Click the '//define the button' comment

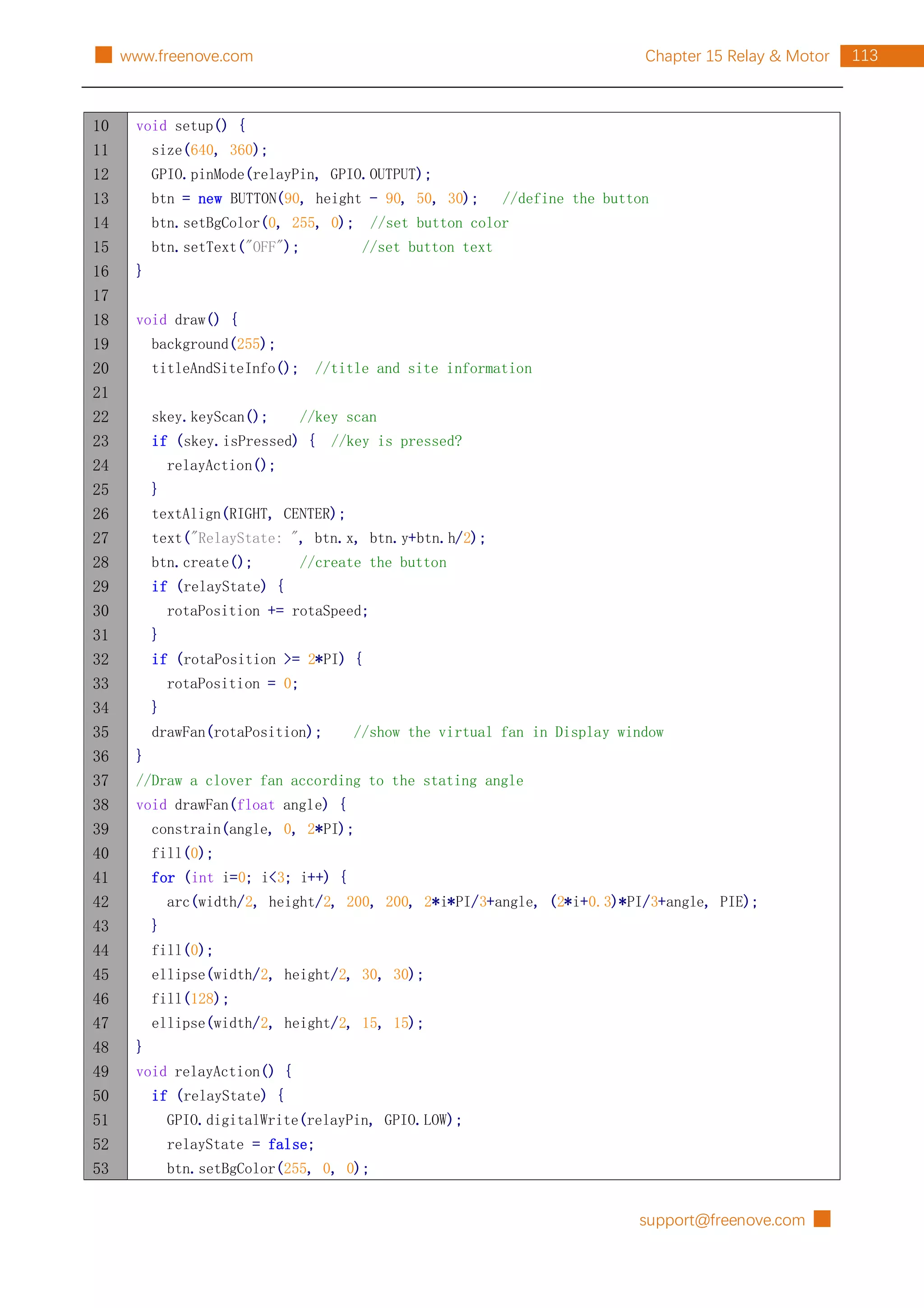[576, 199]
